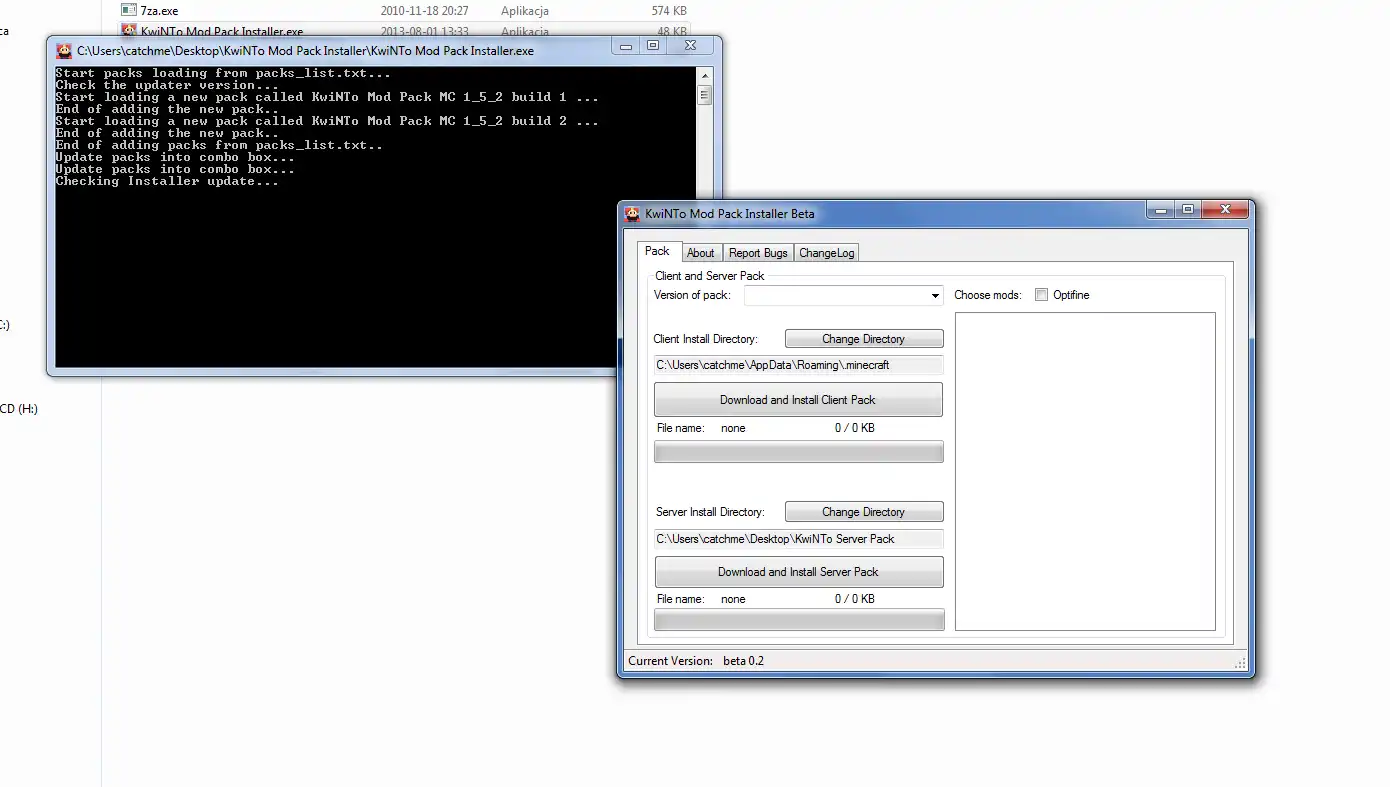
Task: Start Download and Install Server Pack
Action: (x=798, y=572)
